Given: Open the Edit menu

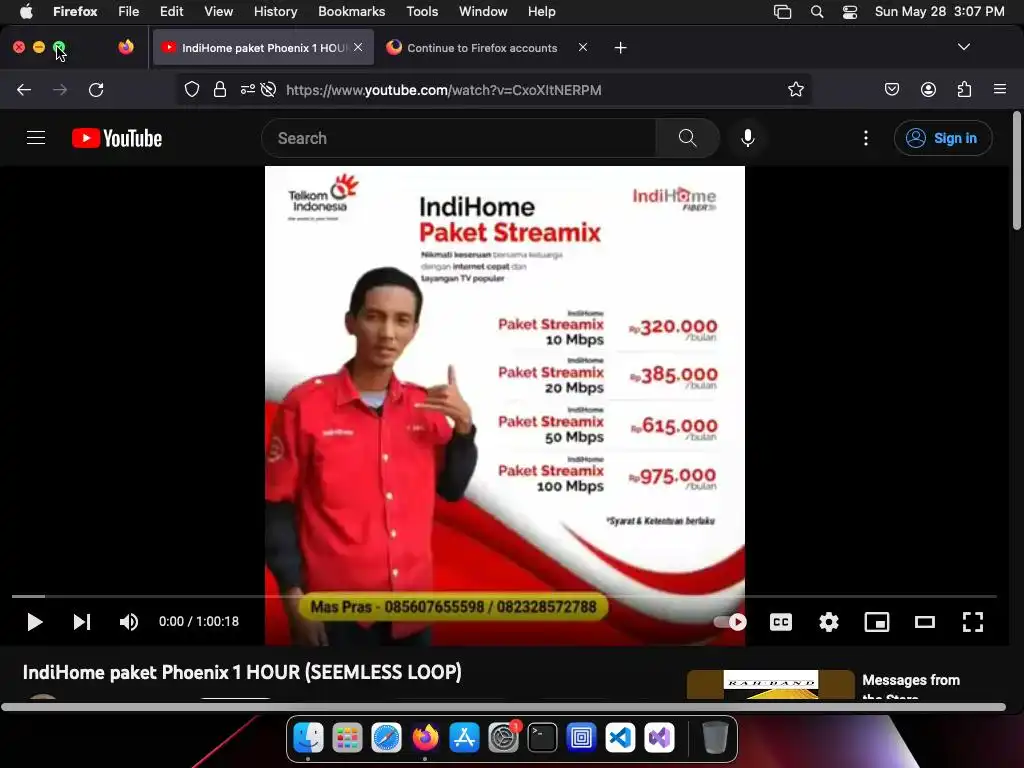Looking at the screenshot, I should [171, 11].
